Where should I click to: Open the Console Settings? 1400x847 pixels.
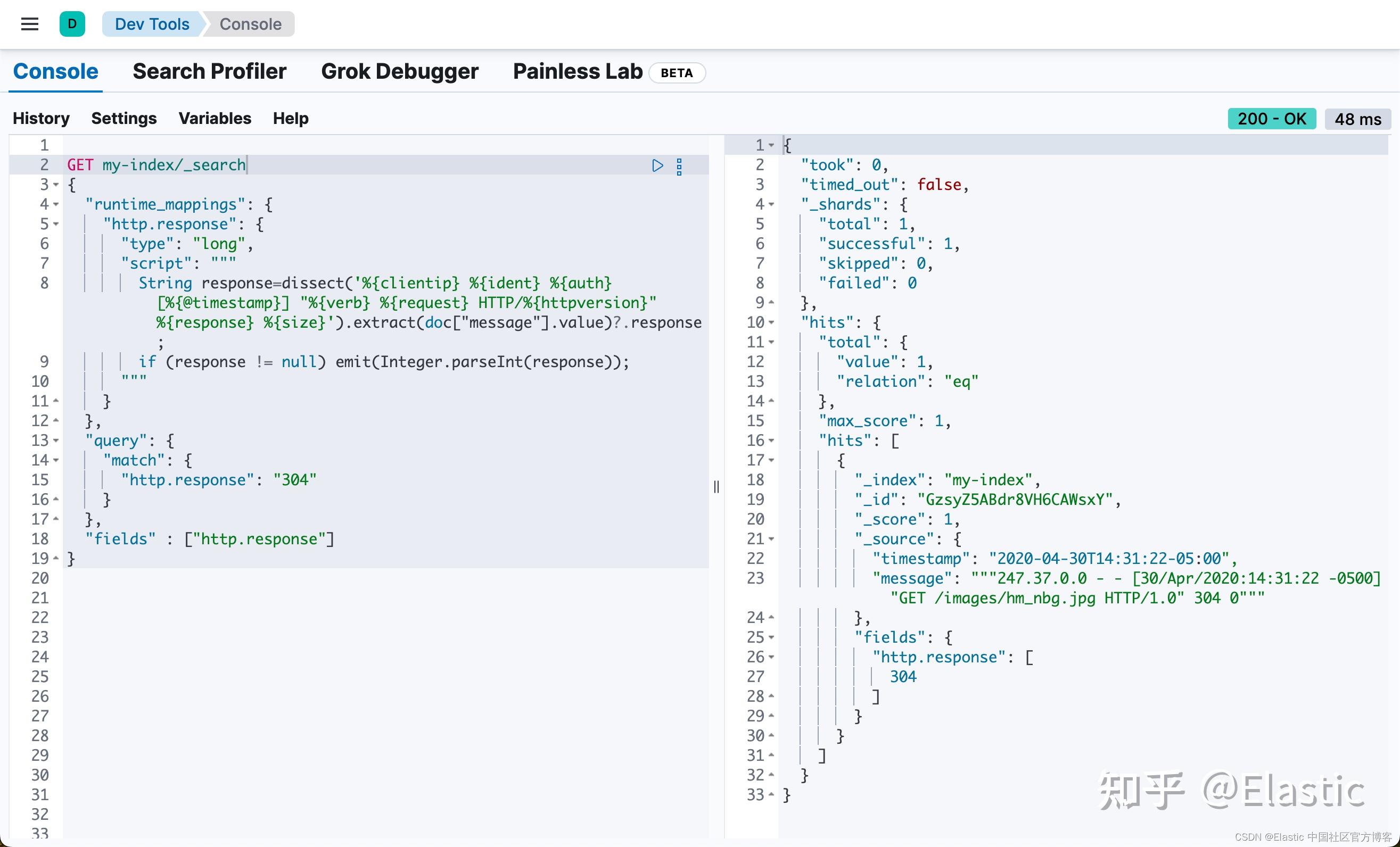pos(124,119)
